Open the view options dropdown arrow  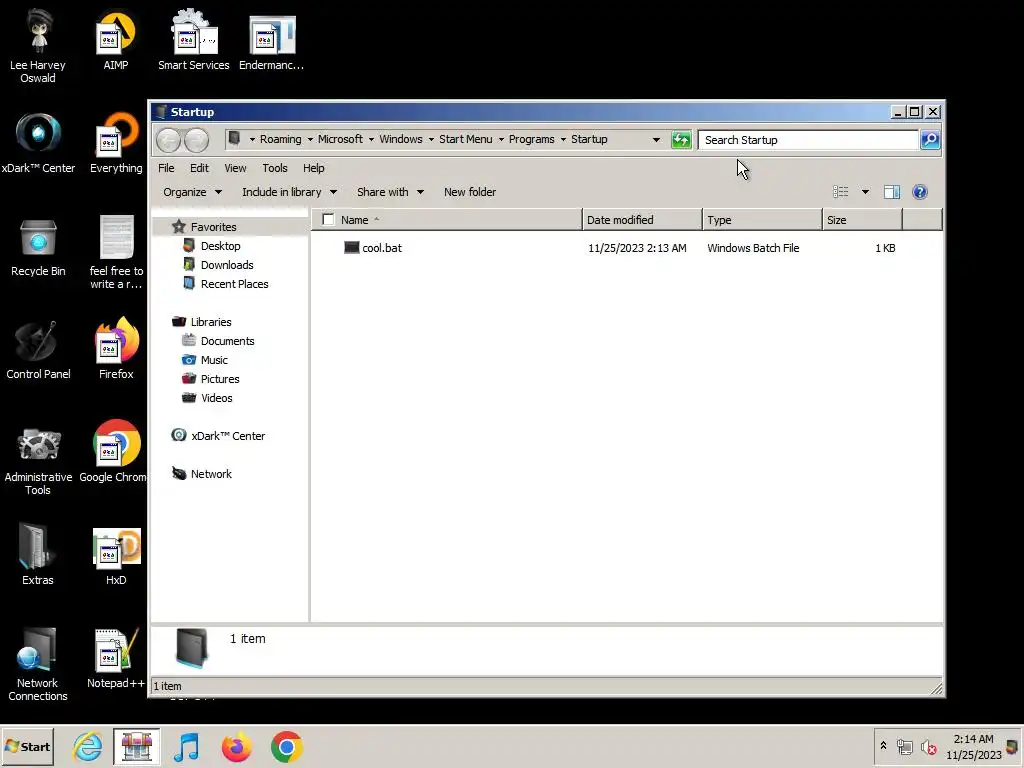(x=865, y=192)
